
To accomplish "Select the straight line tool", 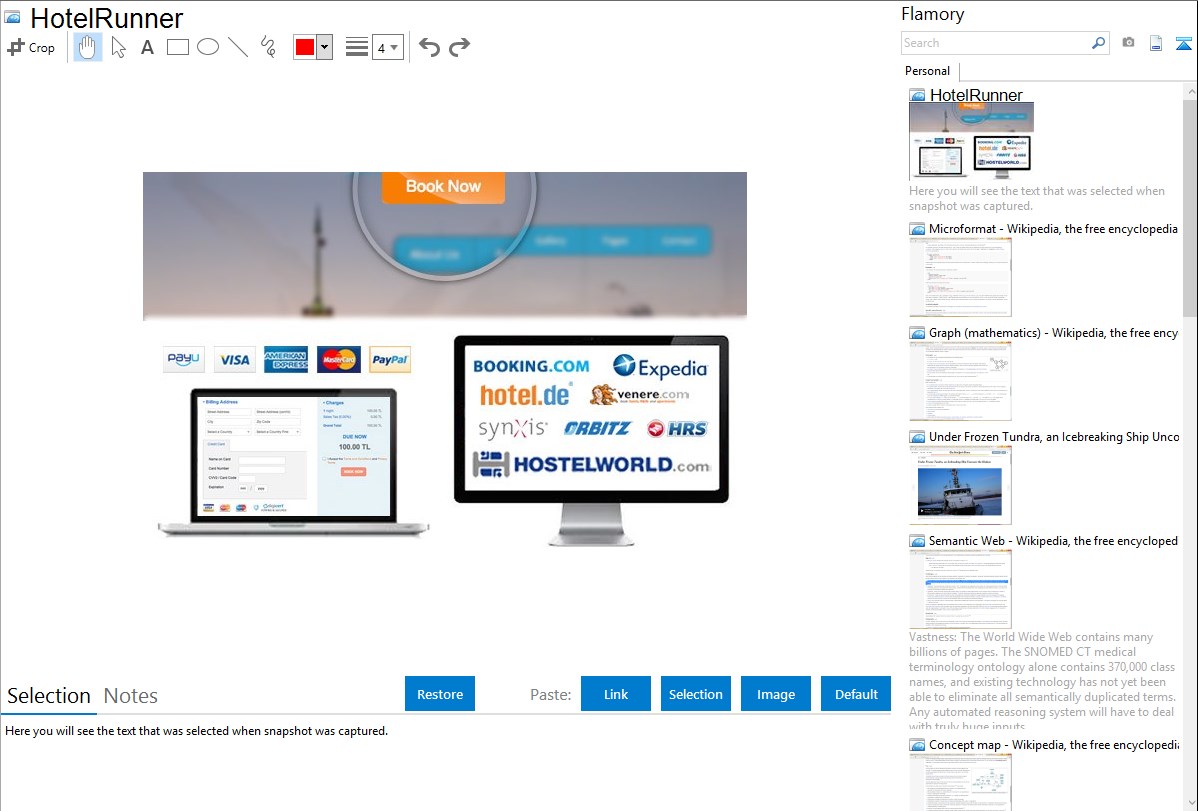I will pyautogui.click(x=238, y=47).
